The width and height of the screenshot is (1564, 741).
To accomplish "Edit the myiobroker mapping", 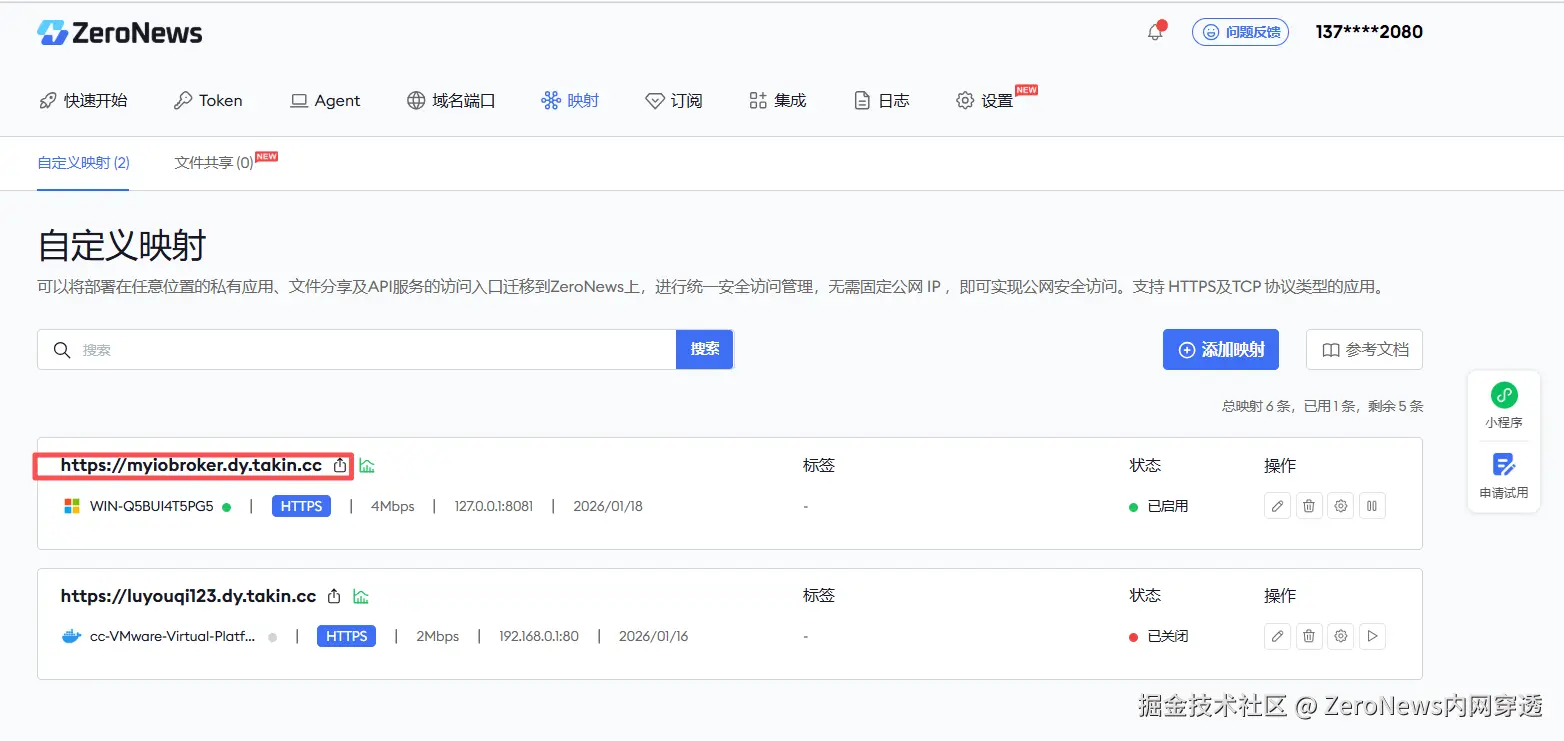I will click(1277, 506).
